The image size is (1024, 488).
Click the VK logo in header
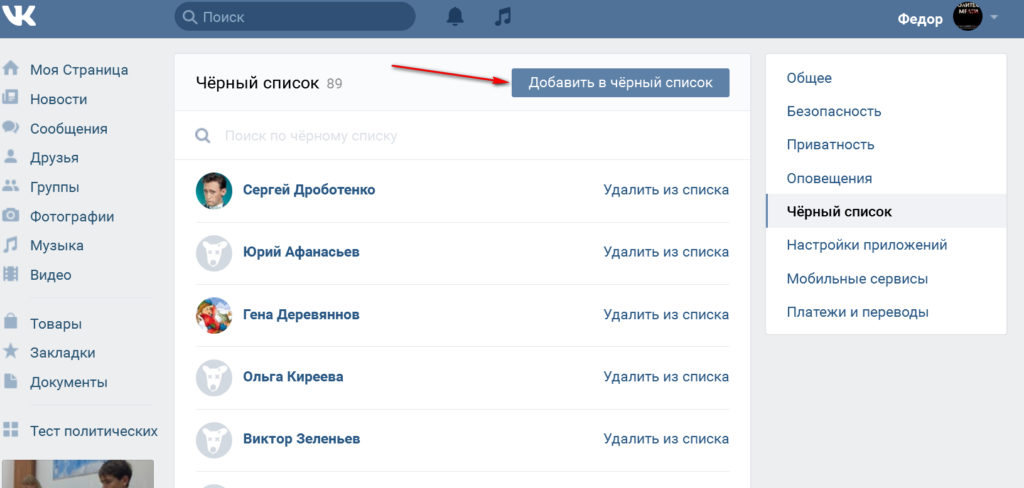point(18,16)
